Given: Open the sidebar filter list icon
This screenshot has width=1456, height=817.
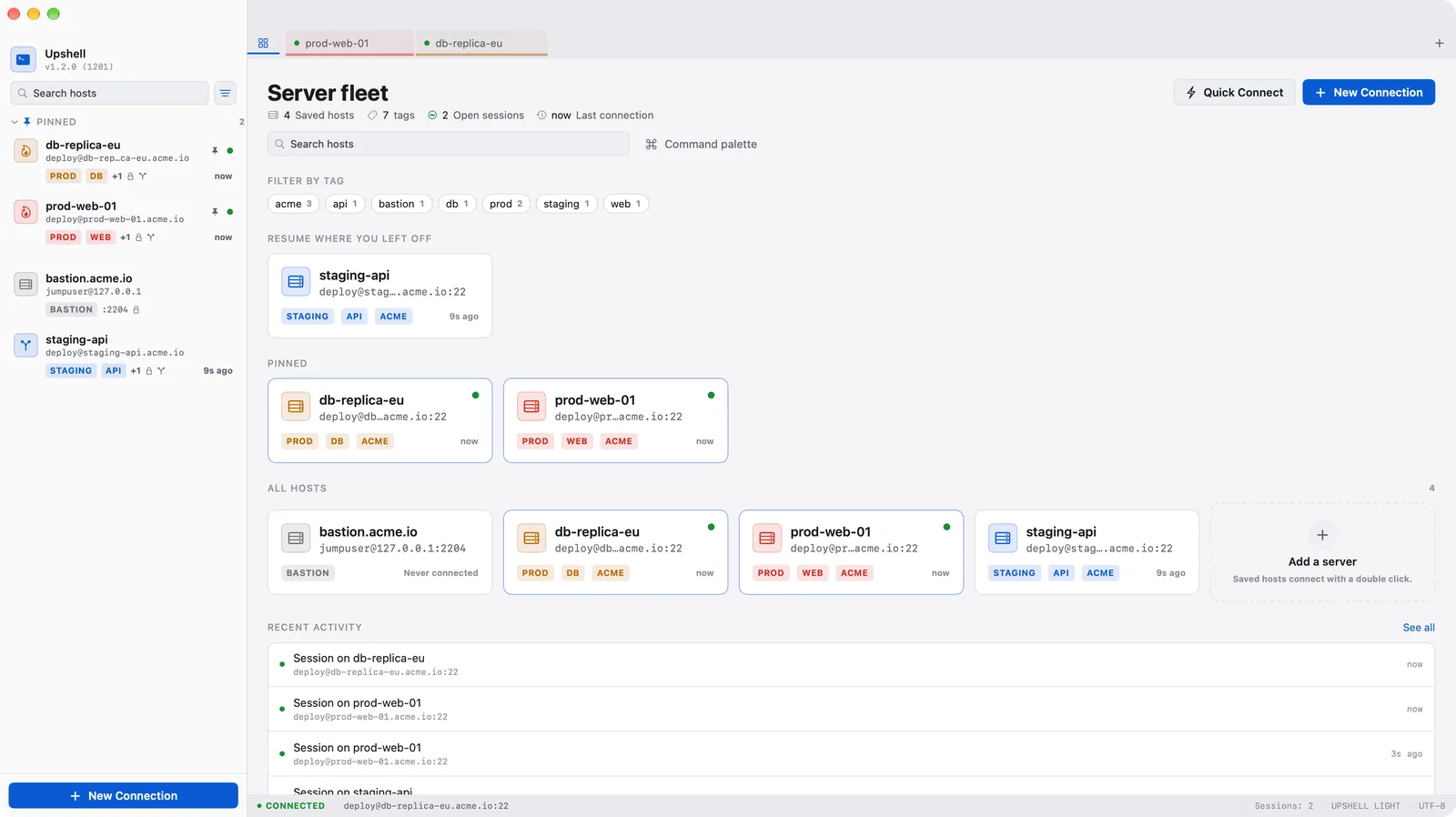Looking at the screenshot, I should click(x=225, y=93).
